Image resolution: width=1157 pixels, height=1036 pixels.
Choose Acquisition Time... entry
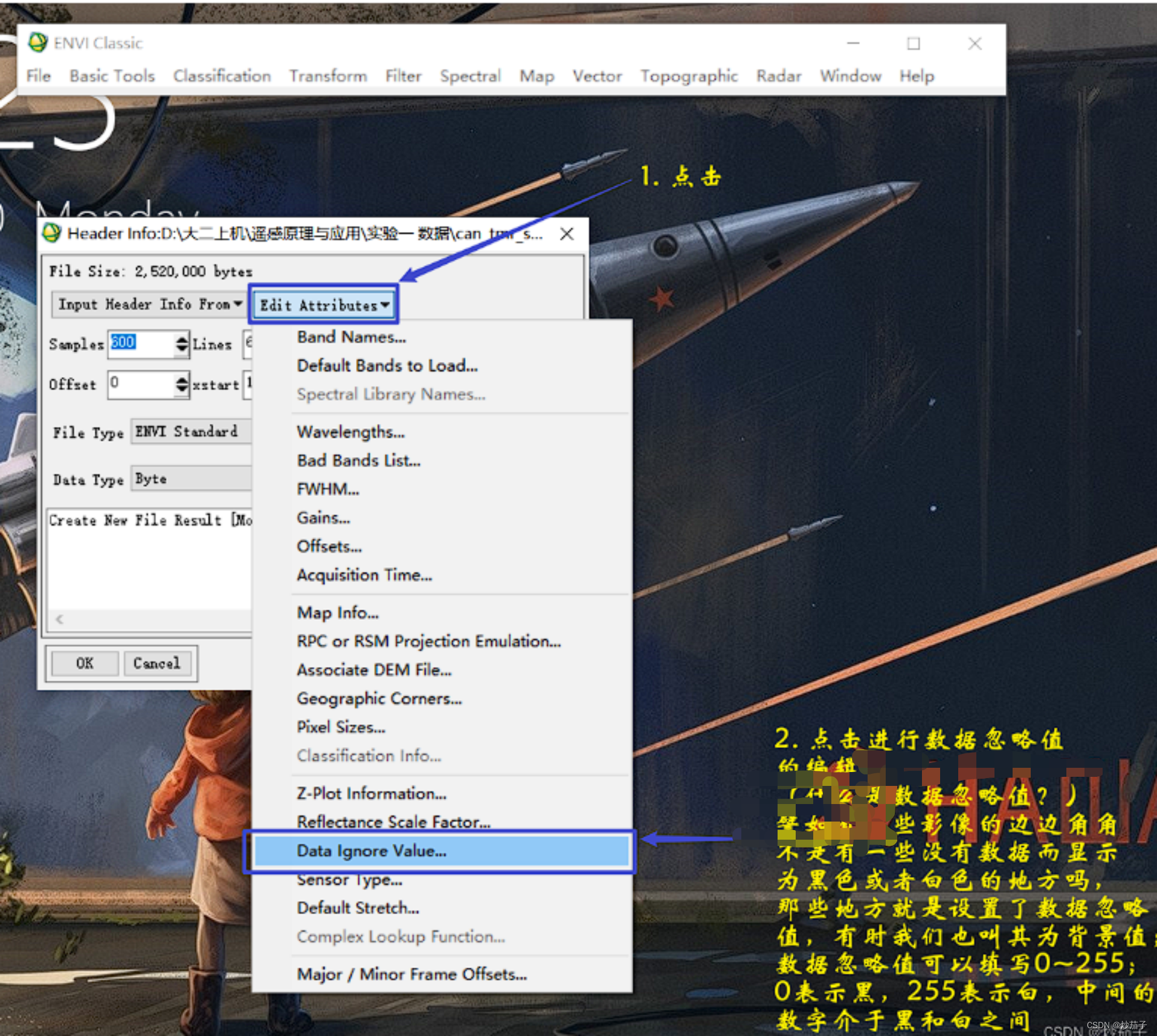click(364, 574)
